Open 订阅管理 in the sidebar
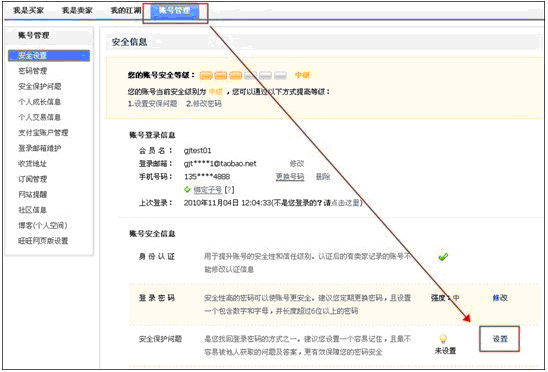The width and height of the screenshot is (548, 372). pyautogui.click(x=33, y=179)
